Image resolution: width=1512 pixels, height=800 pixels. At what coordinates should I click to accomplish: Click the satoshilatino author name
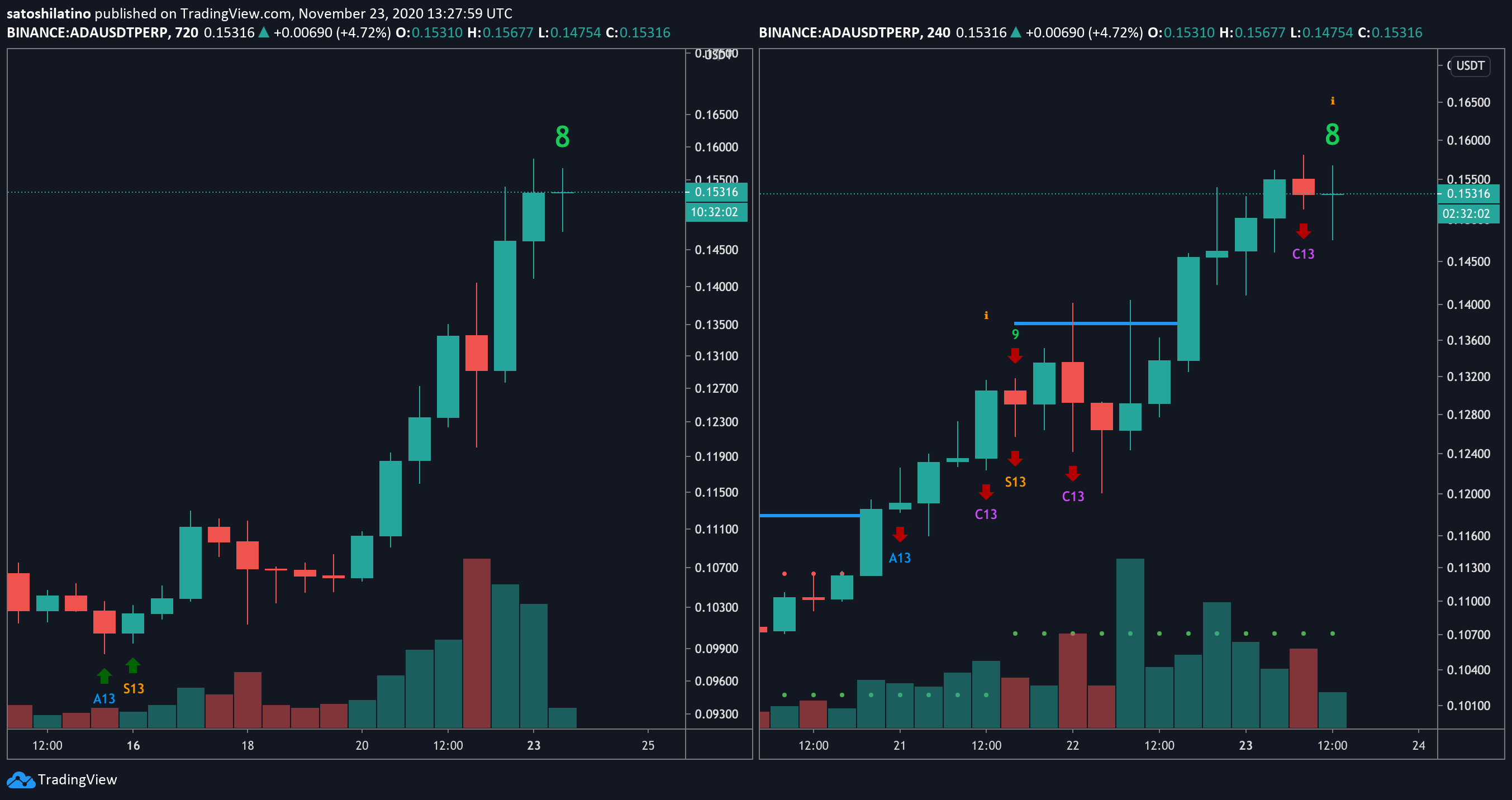tap(49, 13)
